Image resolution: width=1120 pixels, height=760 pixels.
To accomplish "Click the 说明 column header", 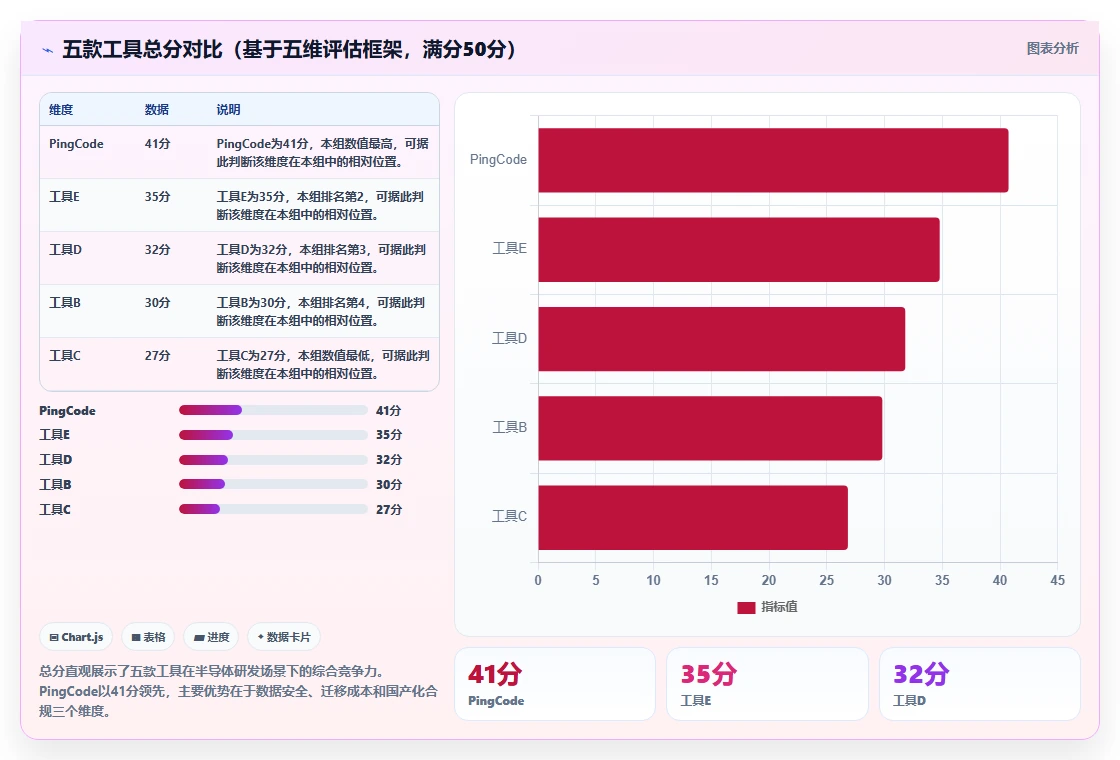I will click(229, 109).
